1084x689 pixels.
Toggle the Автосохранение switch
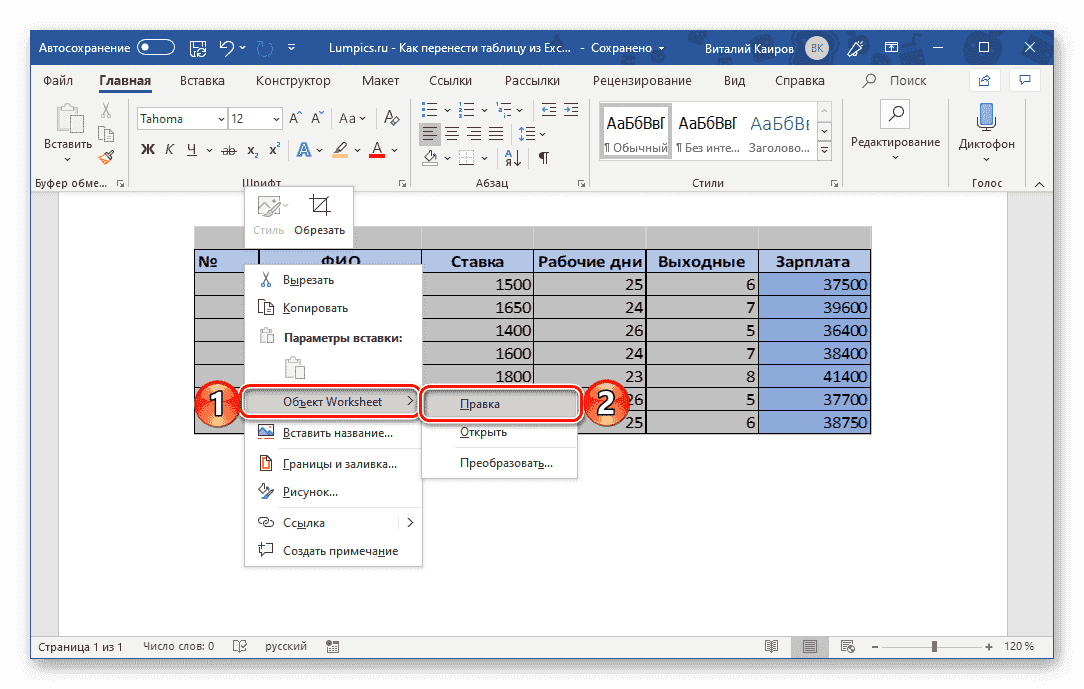point(155,47)
